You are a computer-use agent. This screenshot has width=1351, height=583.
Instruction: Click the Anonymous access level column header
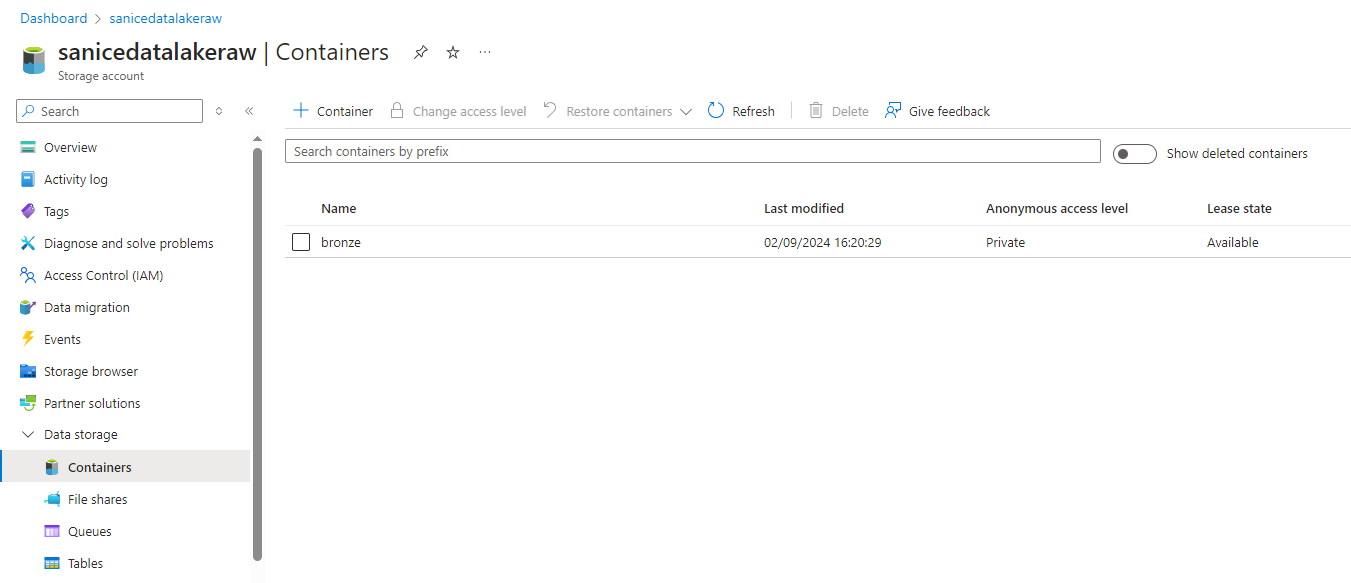pyautogui.click(x=1057, y=208)
